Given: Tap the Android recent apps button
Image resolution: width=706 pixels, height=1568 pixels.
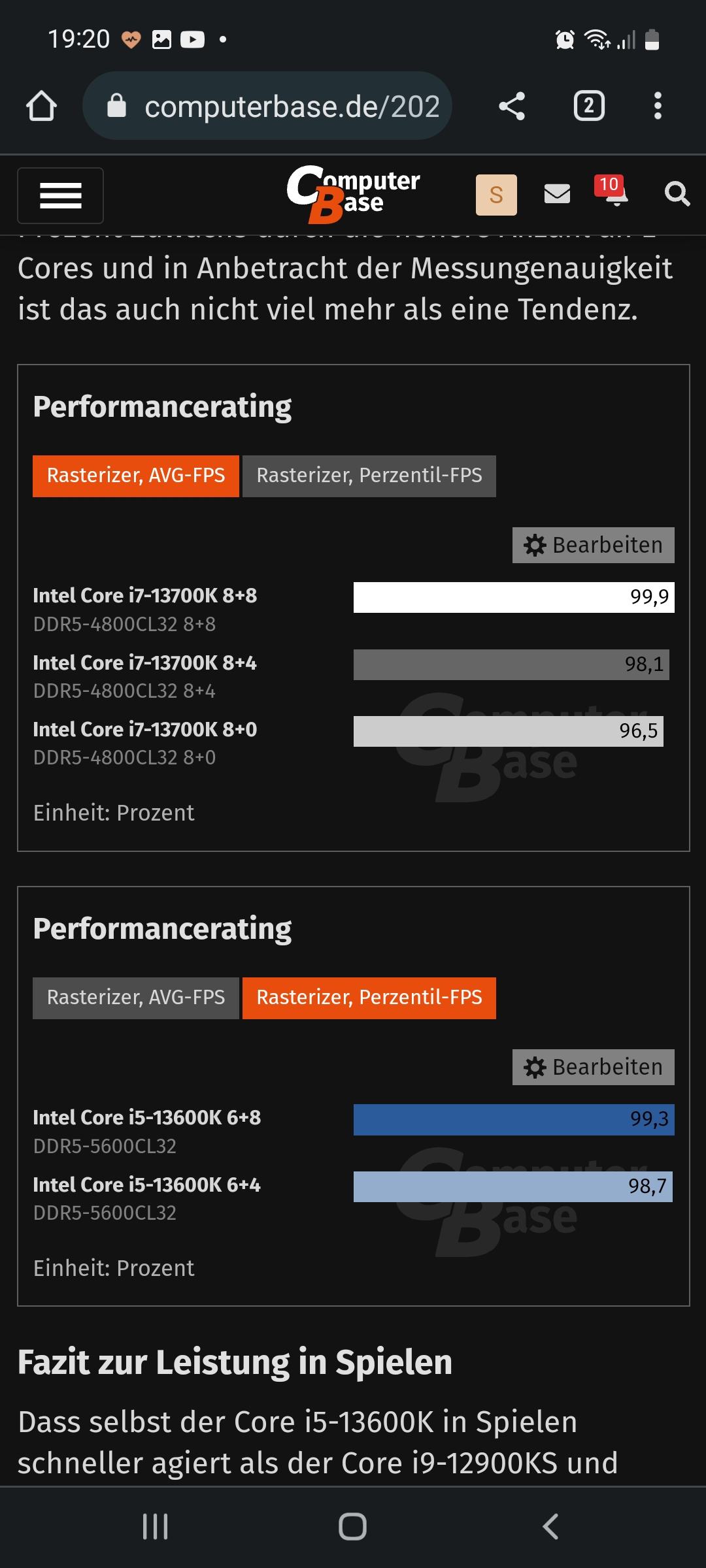Looking at the screenshot, I should tap(156, 1526).
